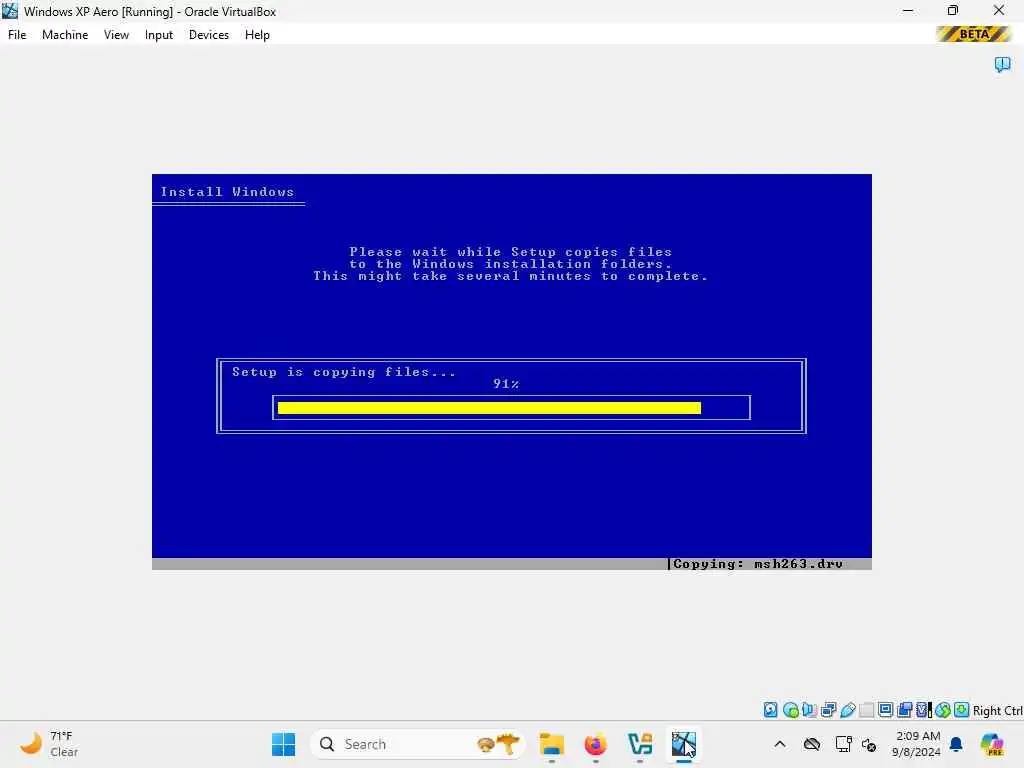Viewport: 1024px width, 768px height.
Task: Click the taskbar Search box
Action: [x=418, y=744]
